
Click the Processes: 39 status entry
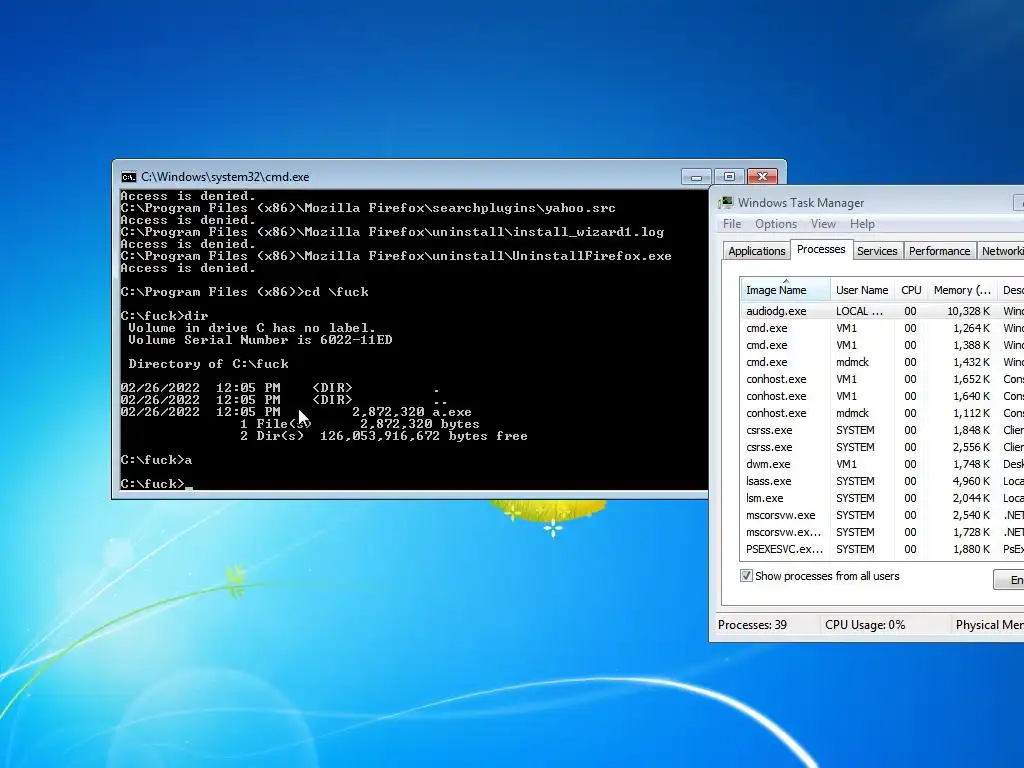click(x=752, y=625)
